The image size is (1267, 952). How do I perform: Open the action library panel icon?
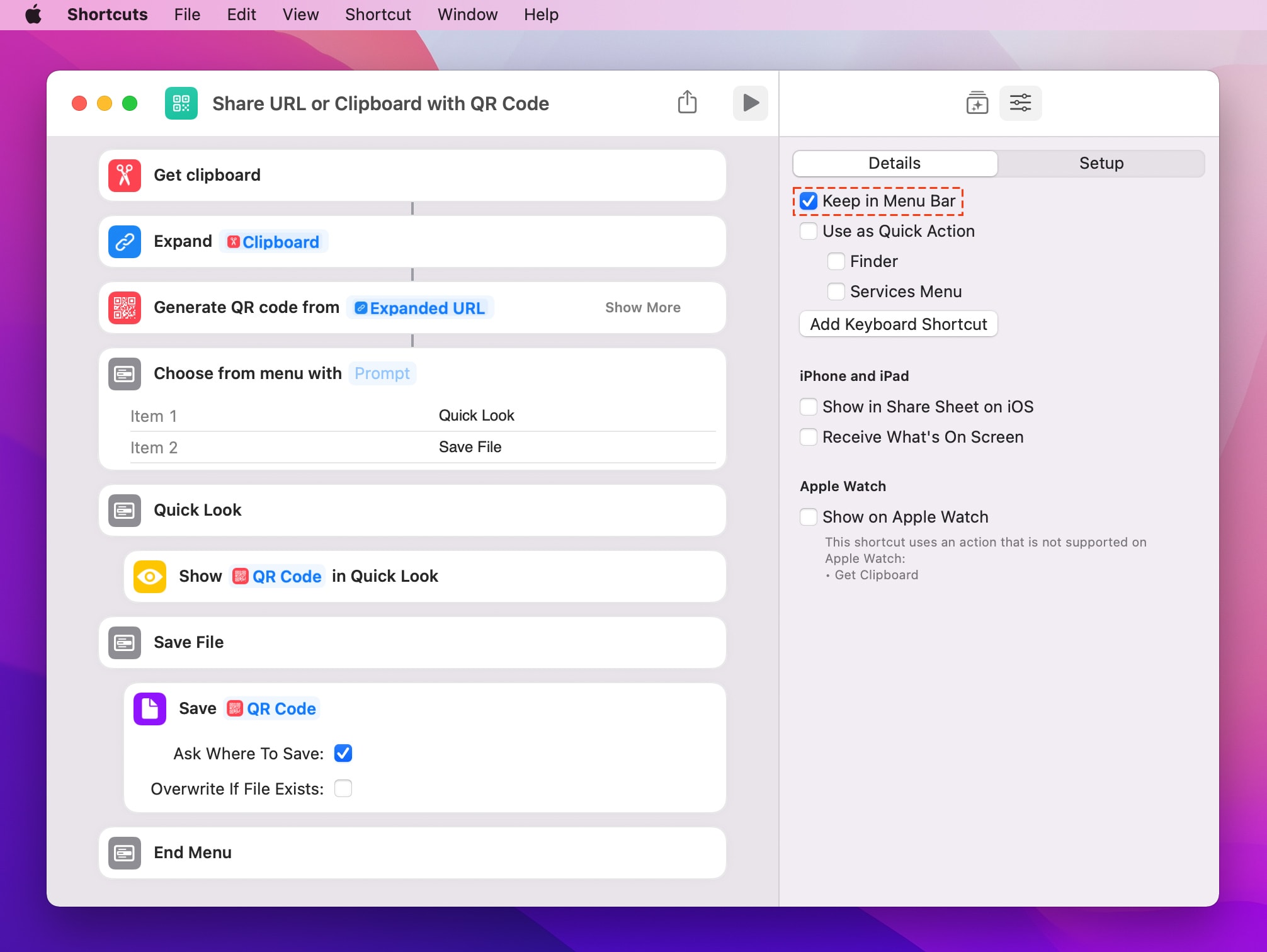(x=976, y=103)
